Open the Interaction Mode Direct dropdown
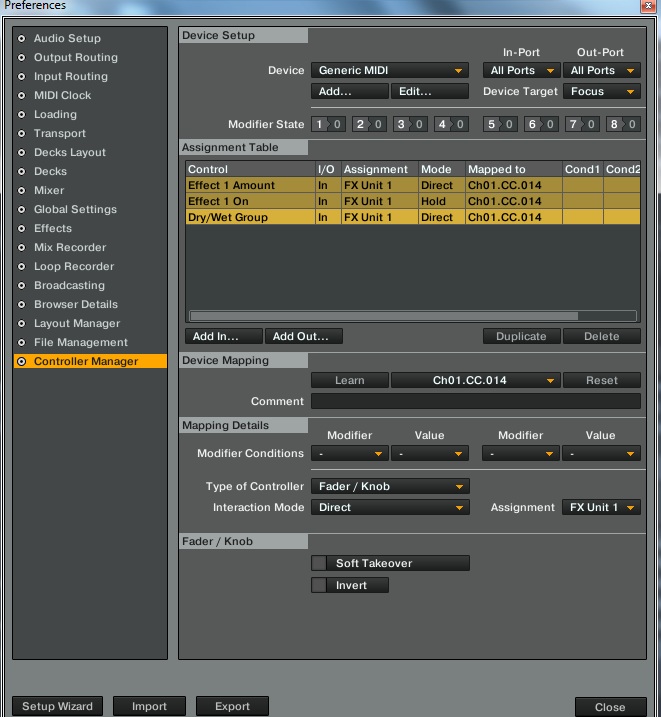The width and height of the screenshot is (661, 717). coord(390,508)
